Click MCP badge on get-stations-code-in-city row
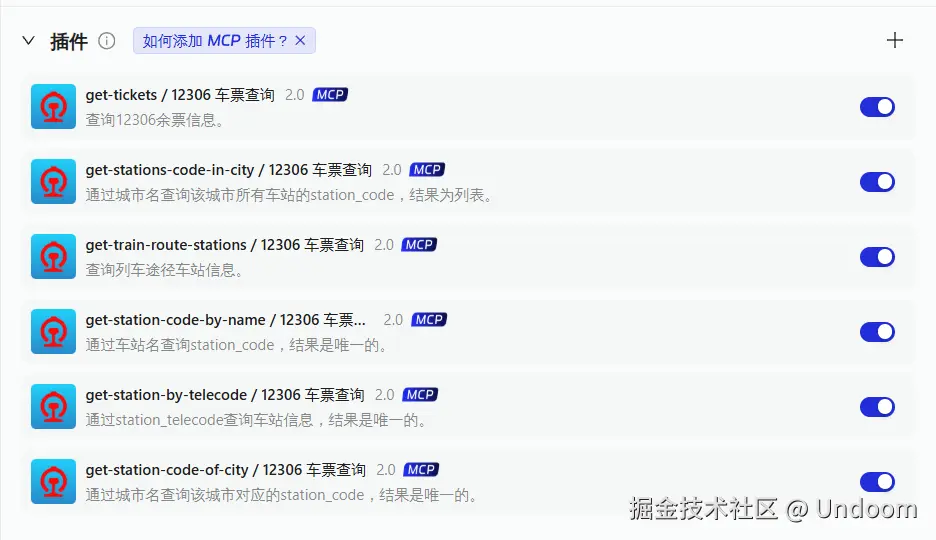Image resolution: width=936 pixels, height=540 pixels. pyautogui.click(x=427, y=170)
